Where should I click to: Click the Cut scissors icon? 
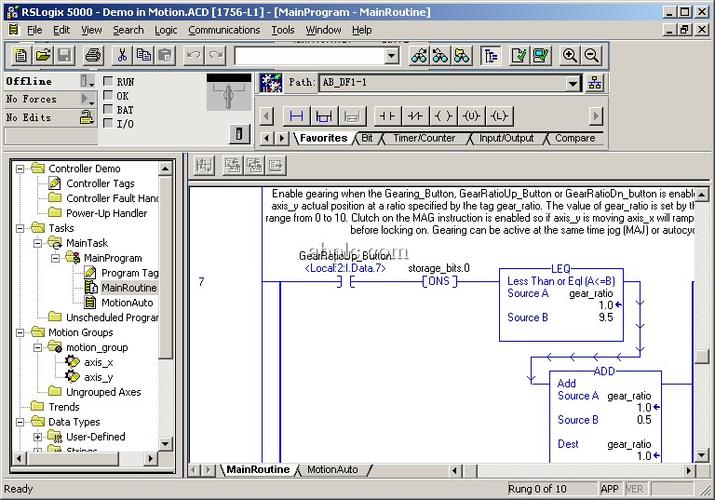(122, 56)
